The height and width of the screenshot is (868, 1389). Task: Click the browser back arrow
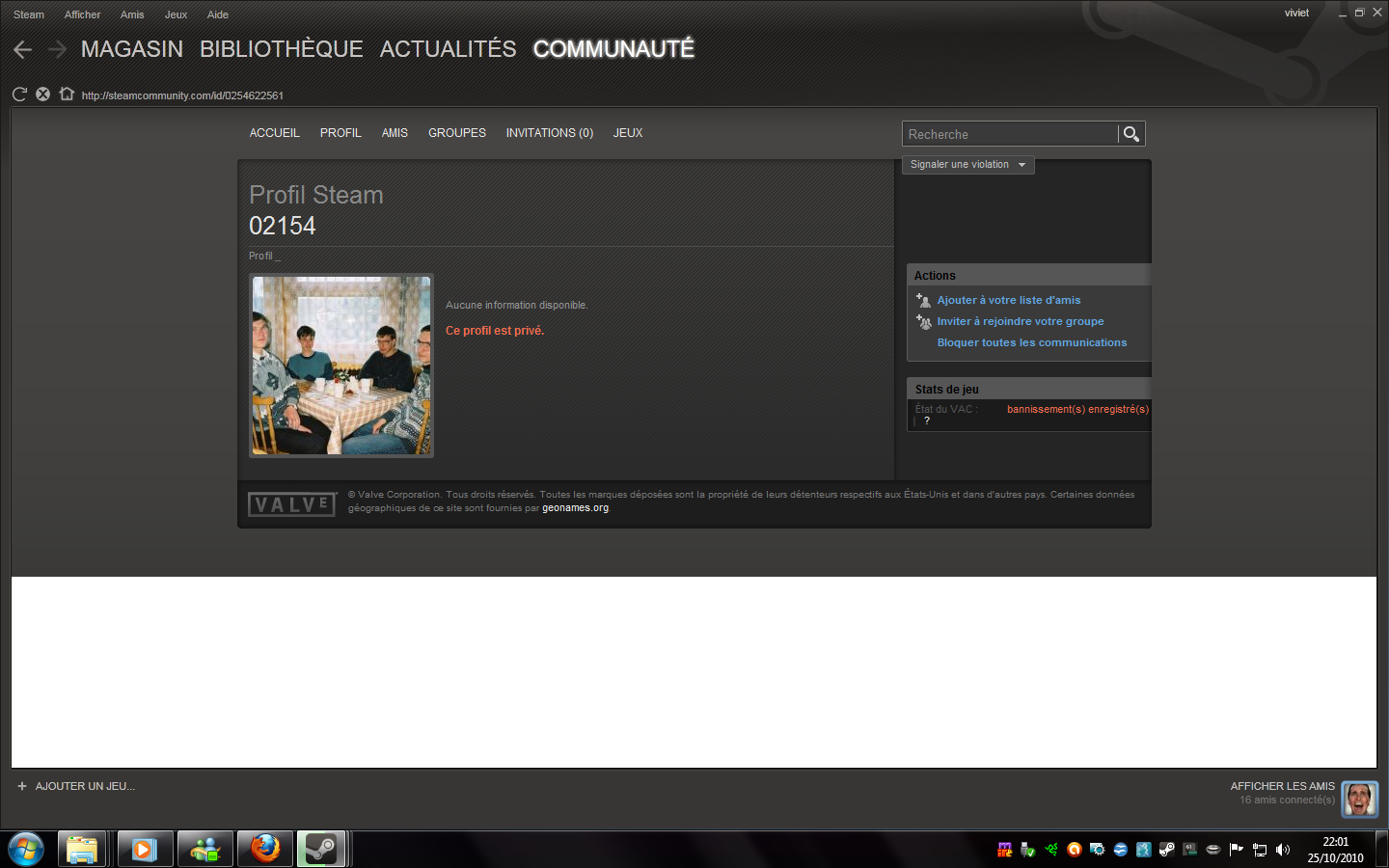23,49
